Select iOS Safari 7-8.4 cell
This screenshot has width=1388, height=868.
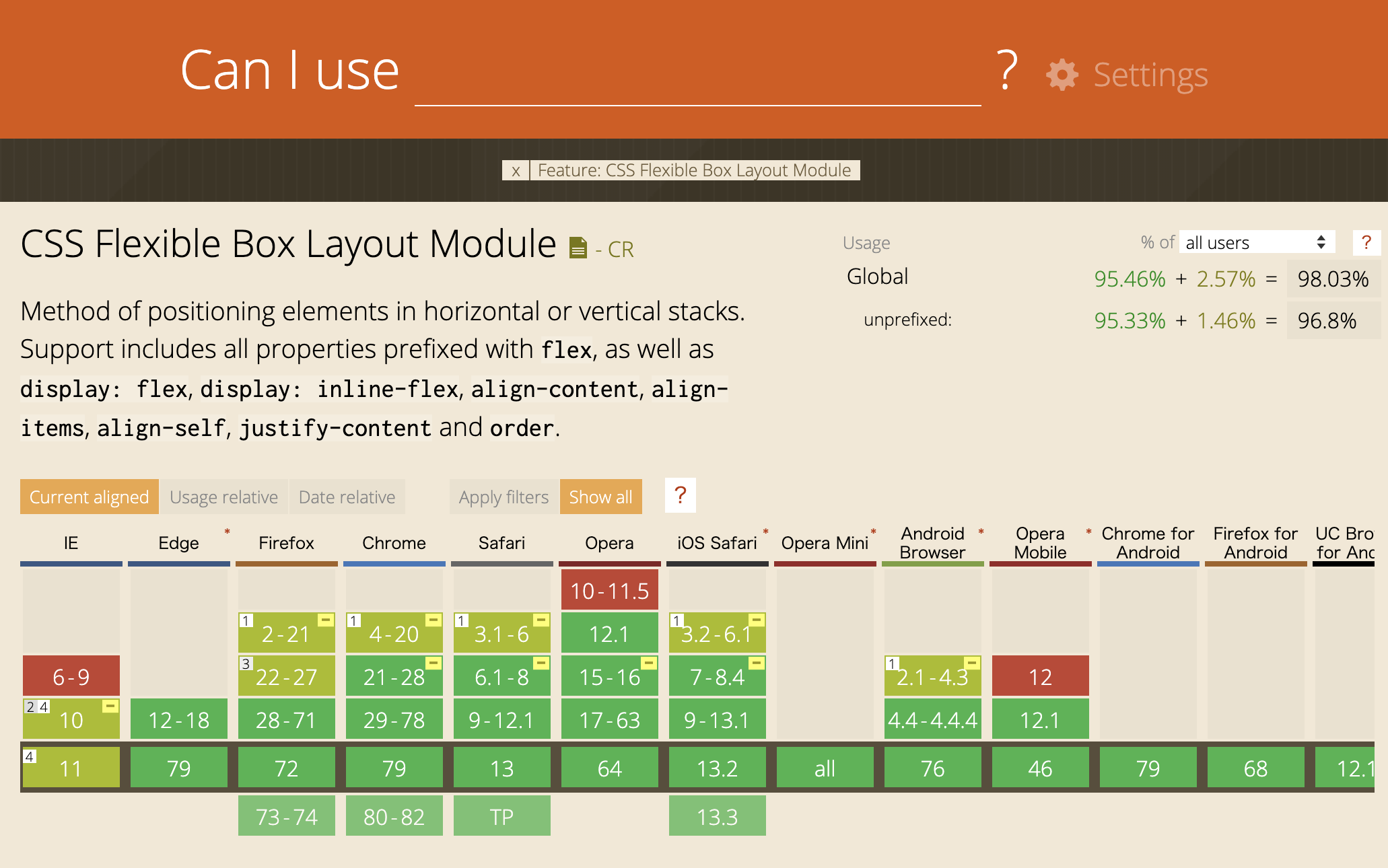pos(718,676)
